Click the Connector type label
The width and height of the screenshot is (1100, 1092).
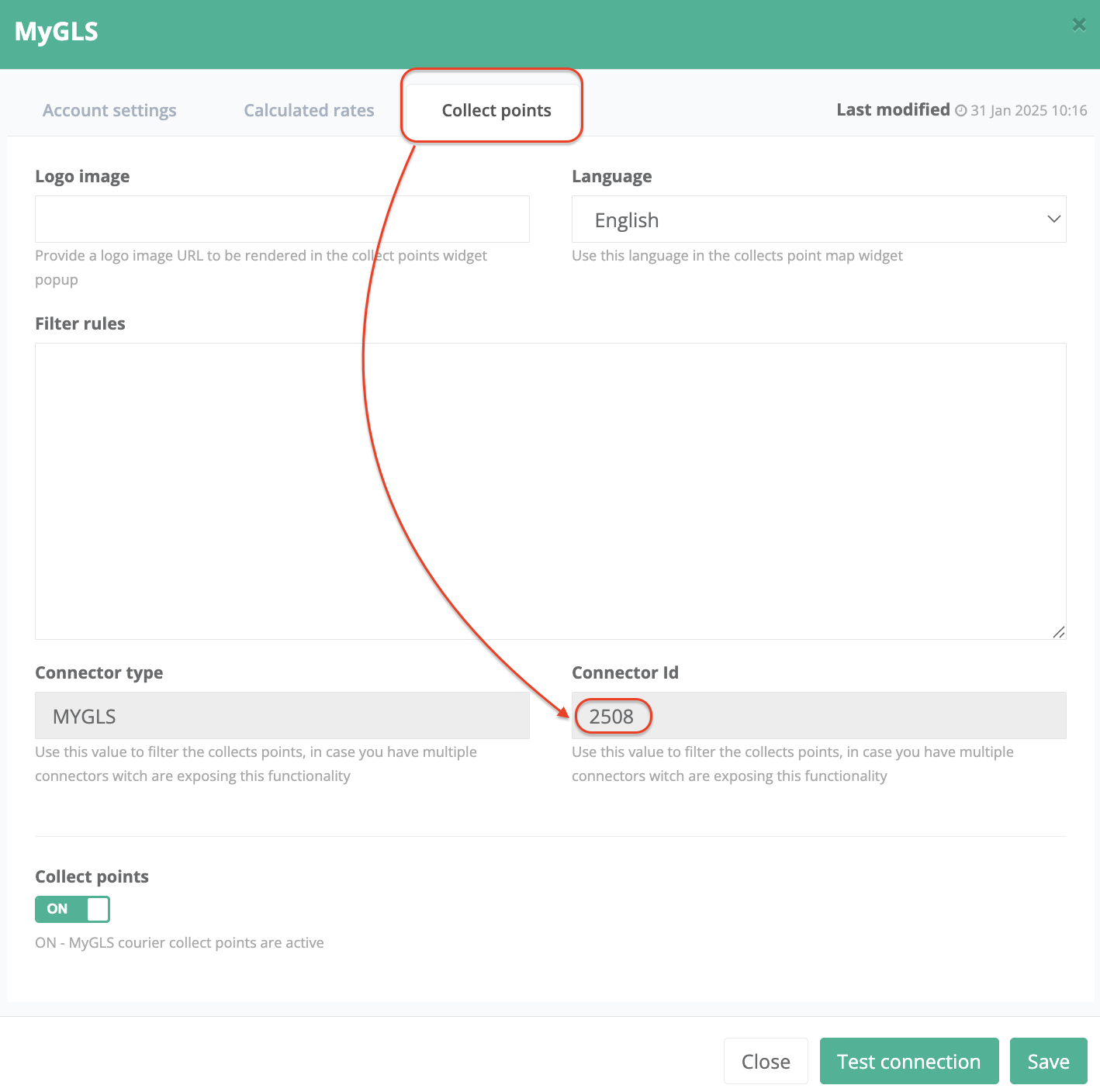[99, 672]
